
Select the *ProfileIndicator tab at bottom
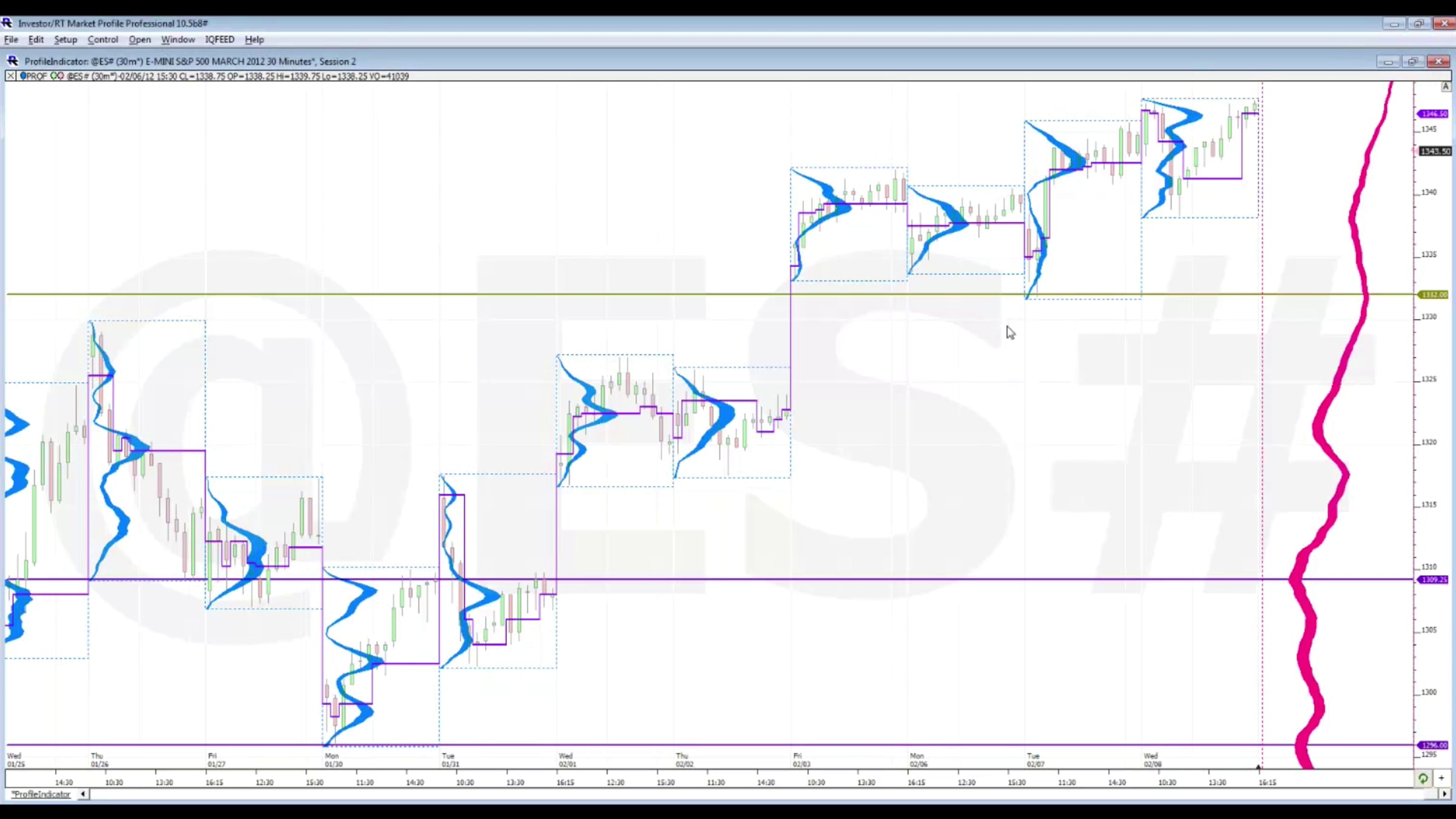(x=41, y=794)
